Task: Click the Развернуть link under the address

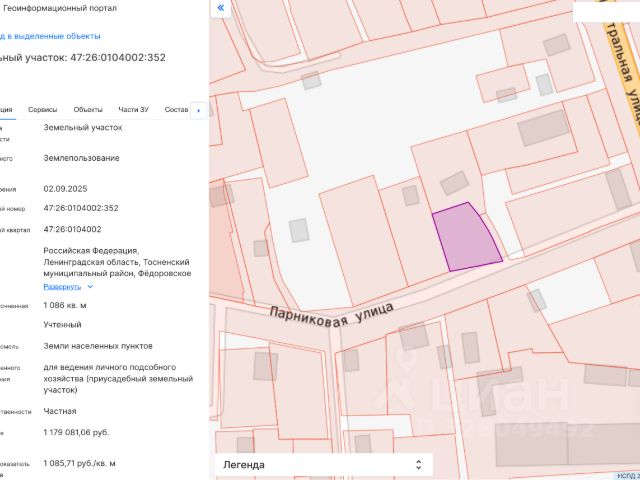Action: pyautogui.click(x=62, y=287)
